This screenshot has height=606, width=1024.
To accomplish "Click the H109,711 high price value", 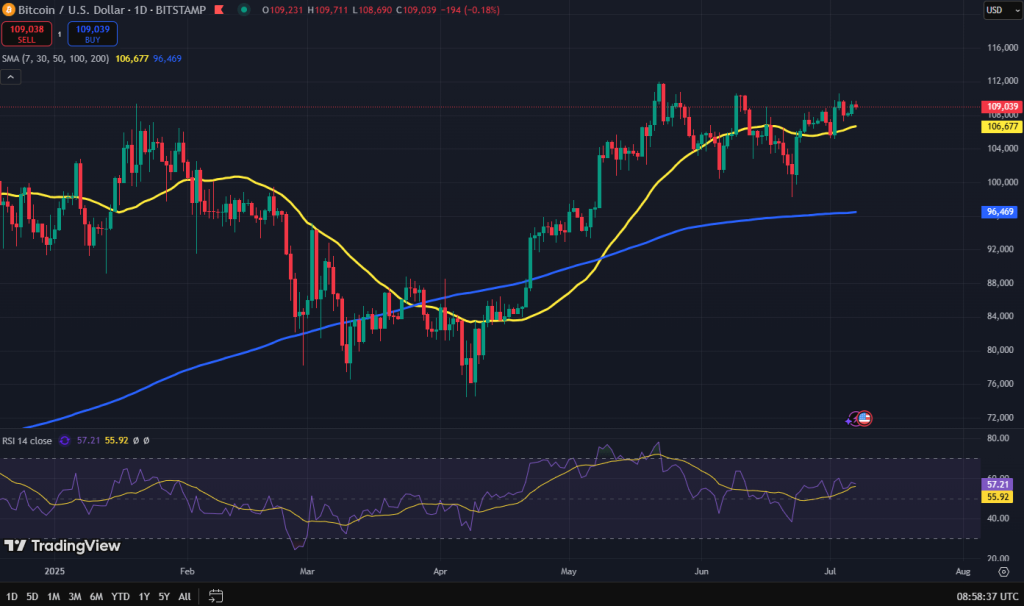I will click(328, 10).
